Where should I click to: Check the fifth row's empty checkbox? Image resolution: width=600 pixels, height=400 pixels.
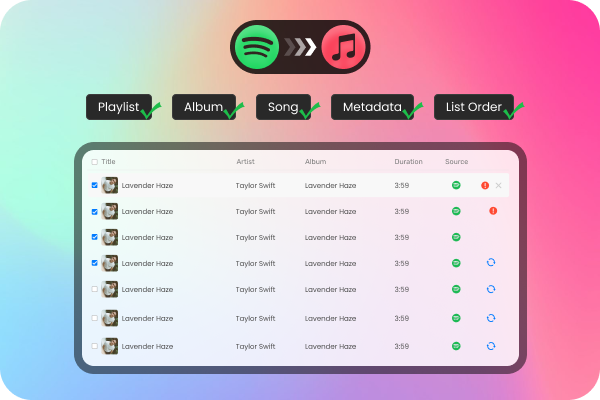(95, 289)
